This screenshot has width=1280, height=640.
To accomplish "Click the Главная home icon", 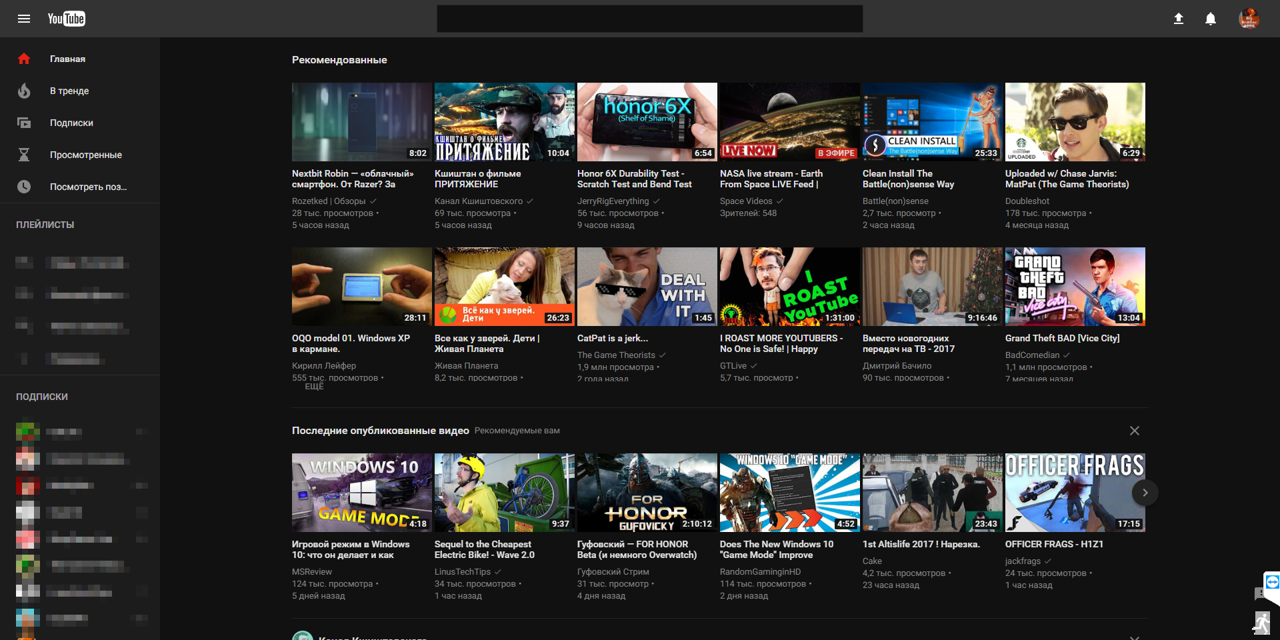I will [x=24, y=59].
